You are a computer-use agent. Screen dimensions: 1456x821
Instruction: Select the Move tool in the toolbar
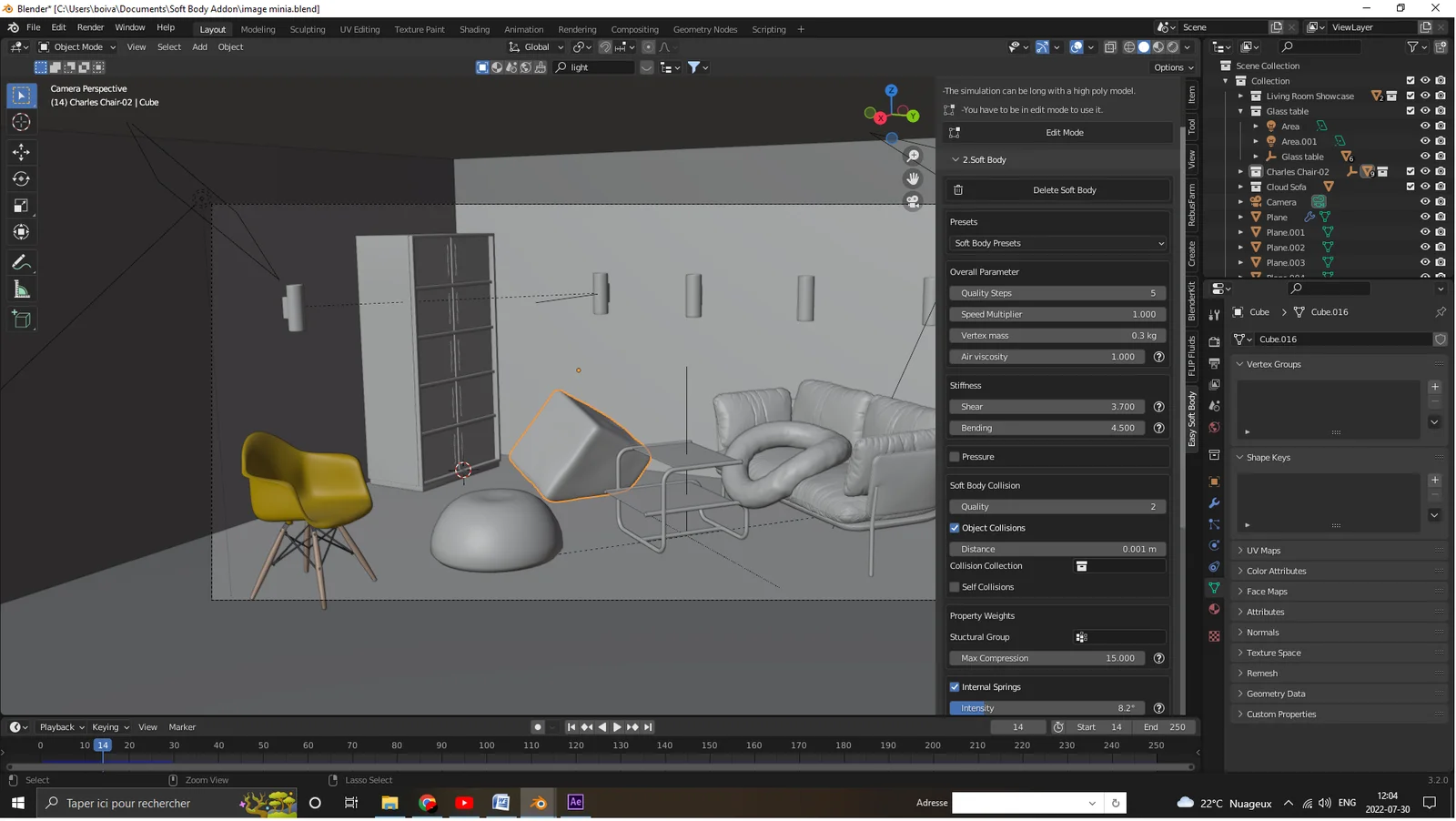tap(21, 152)
